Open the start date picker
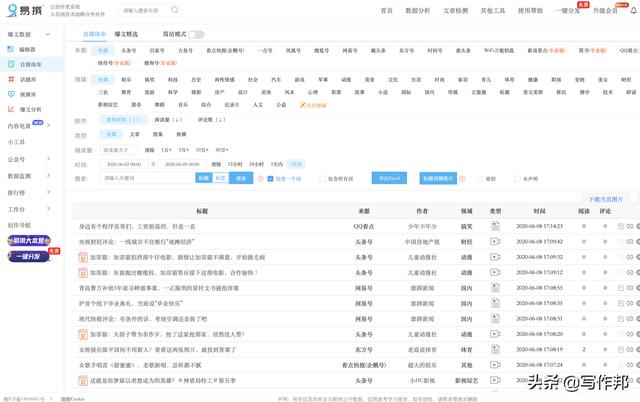 (124, 164)
